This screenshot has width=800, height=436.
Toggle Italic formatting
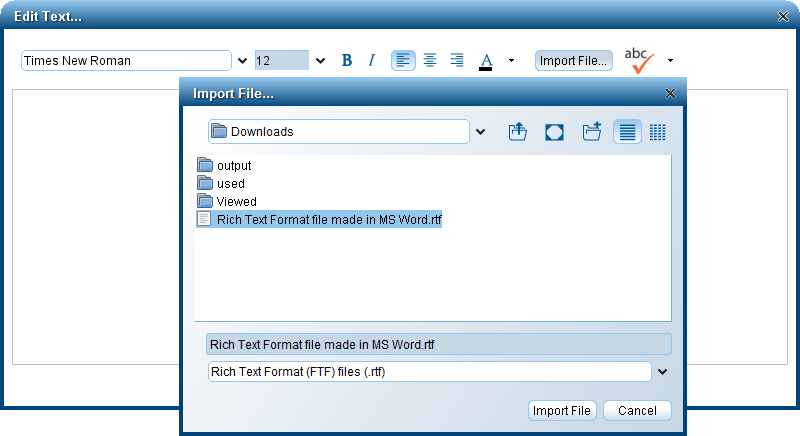pyautogui.click(x=372, y=60)
